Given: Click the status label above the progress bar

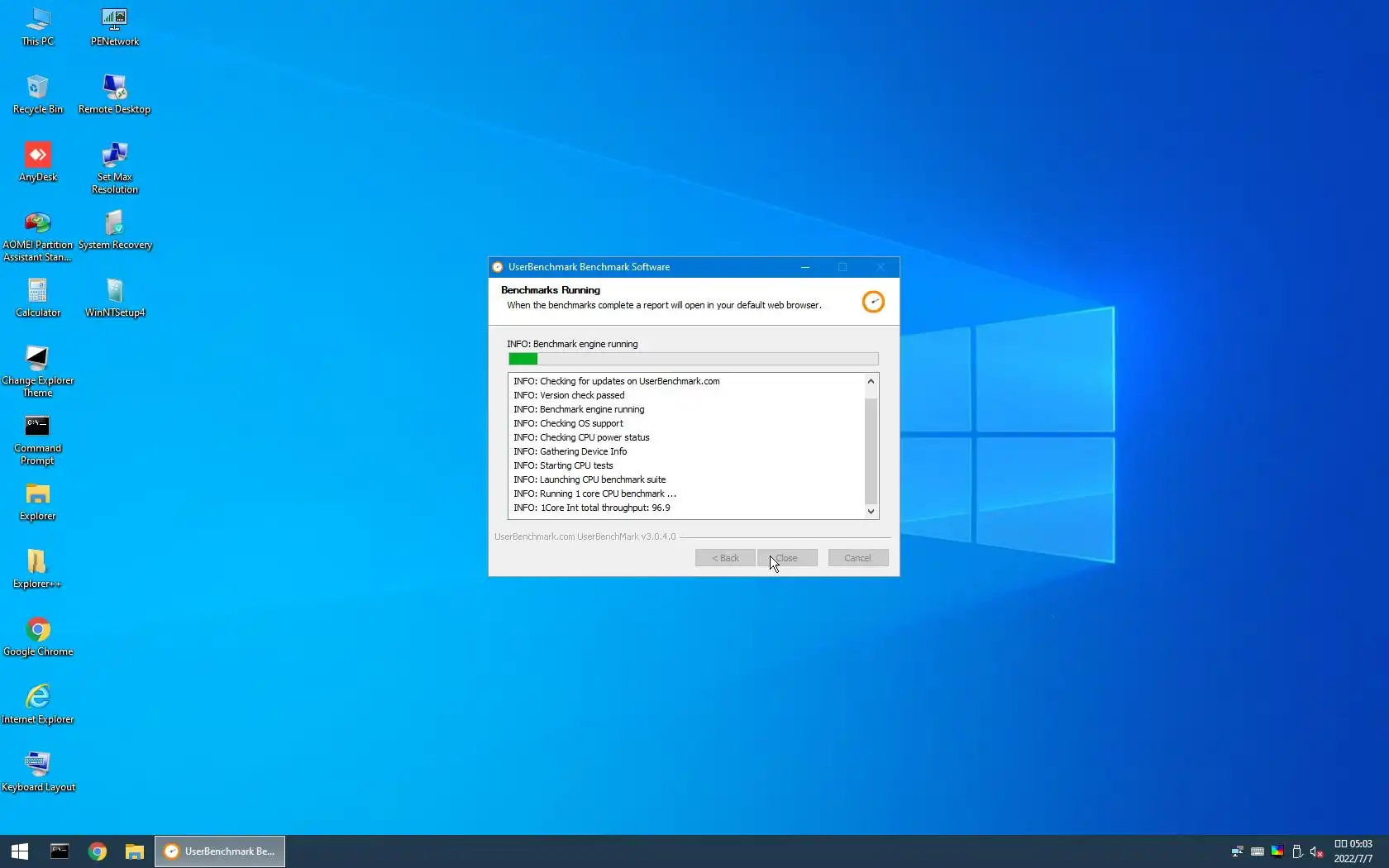Looking at the screenshot, I should pos(572,344).
